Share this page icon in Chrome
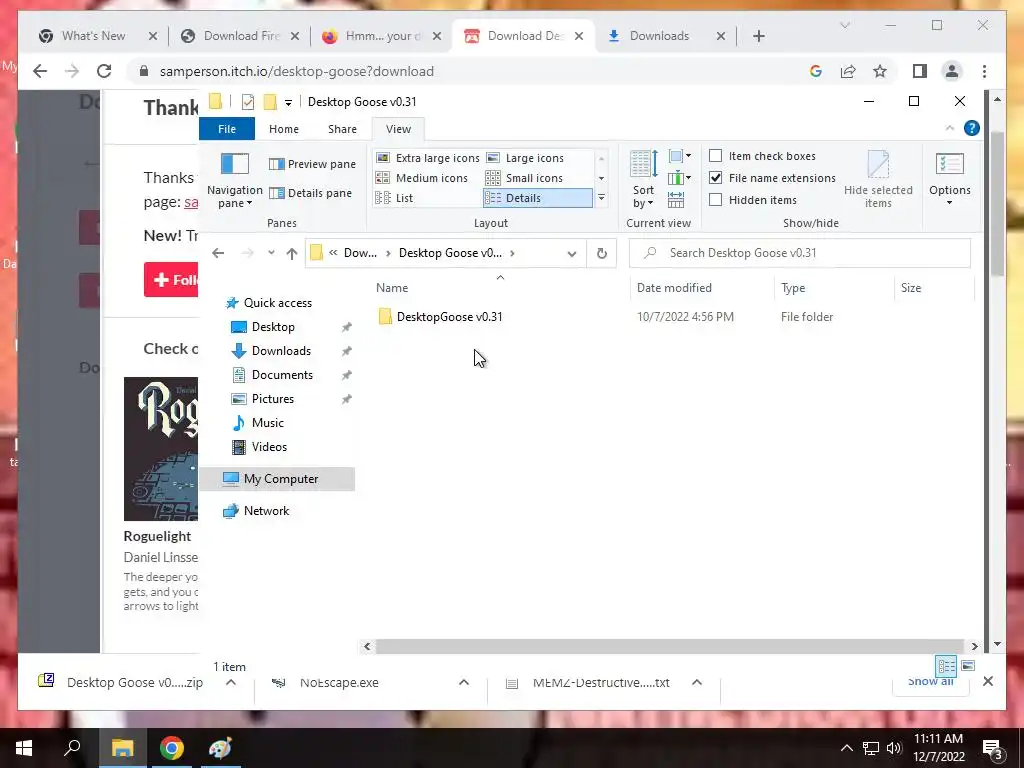 click(848, 71)
